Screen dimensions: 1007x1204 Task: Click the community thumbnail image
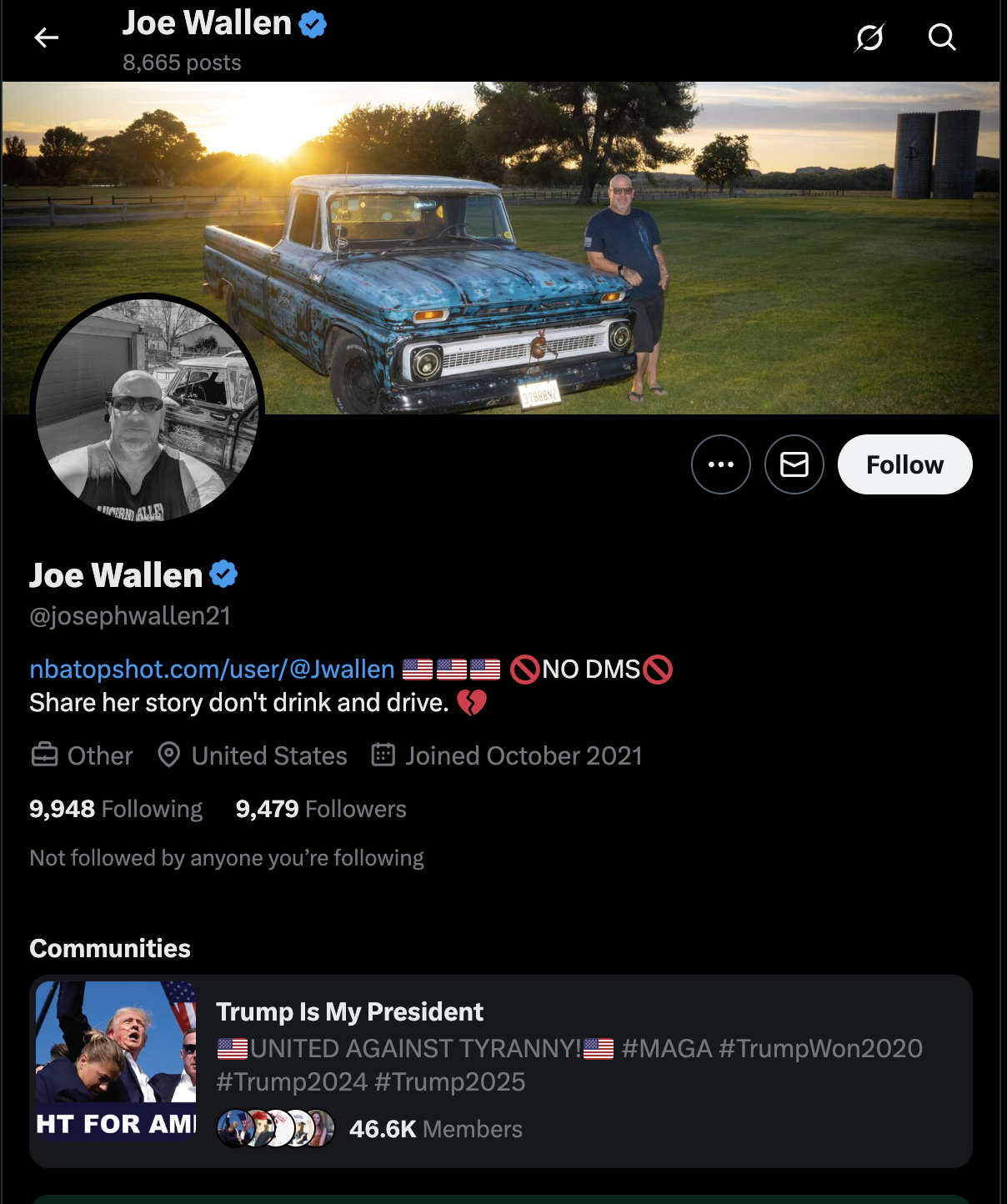[x=116, y=1061]
